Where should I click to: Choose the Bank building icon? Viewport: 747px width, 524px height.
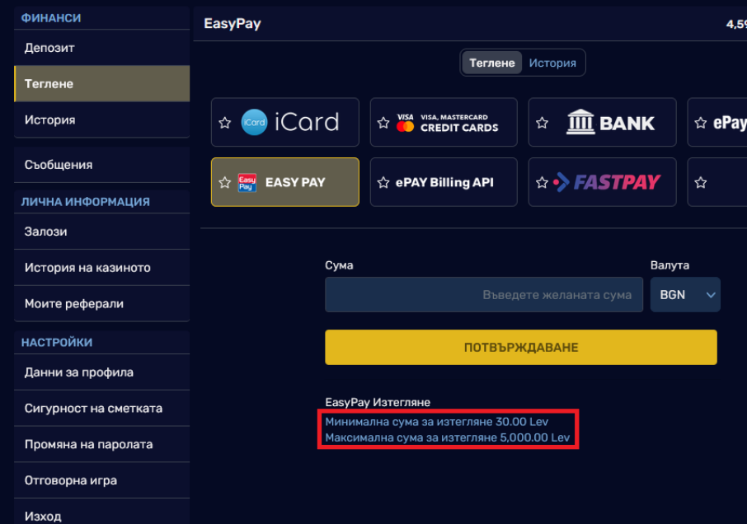(581, 123)
